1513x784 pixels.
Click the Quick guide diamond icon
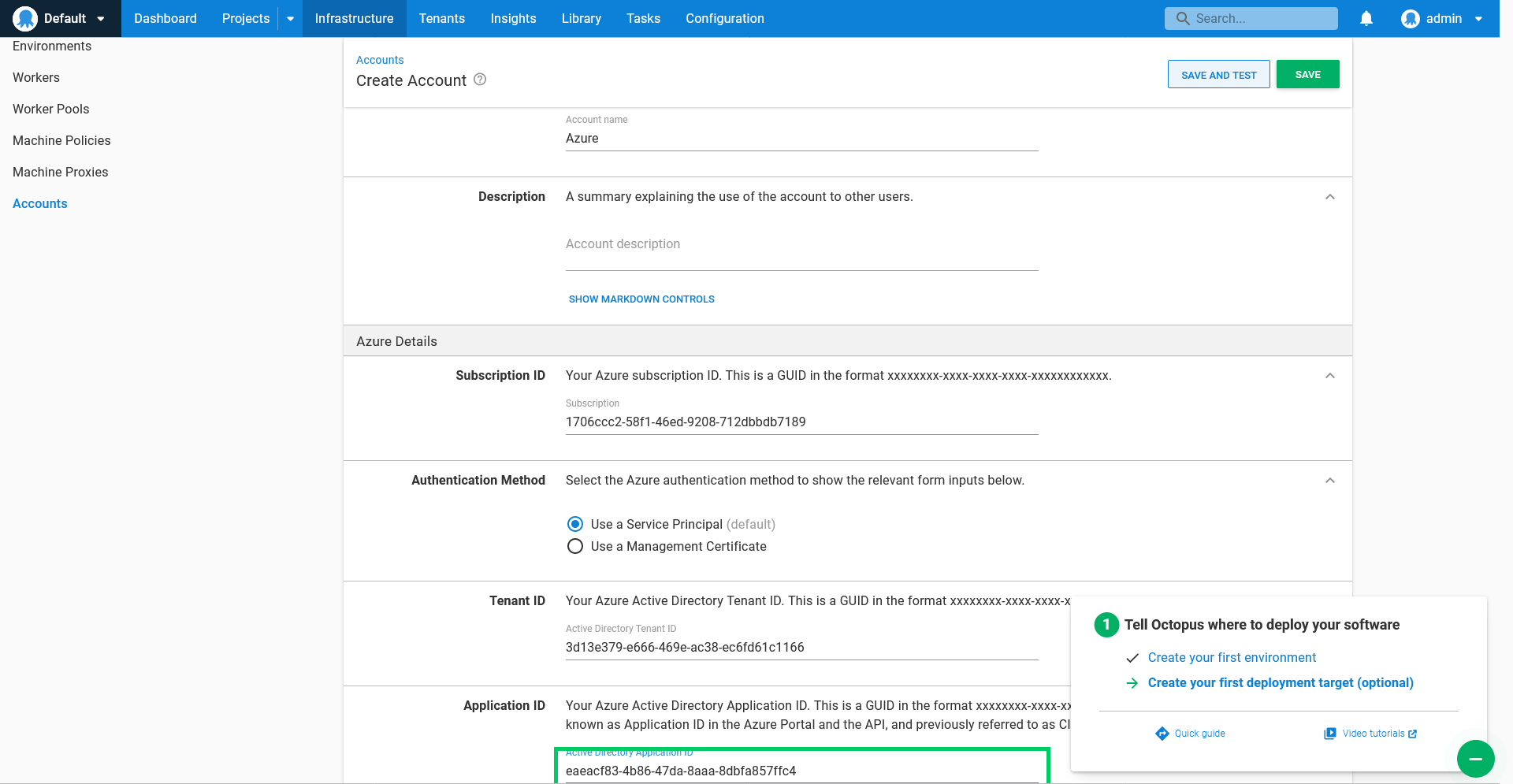(1162, 734)
